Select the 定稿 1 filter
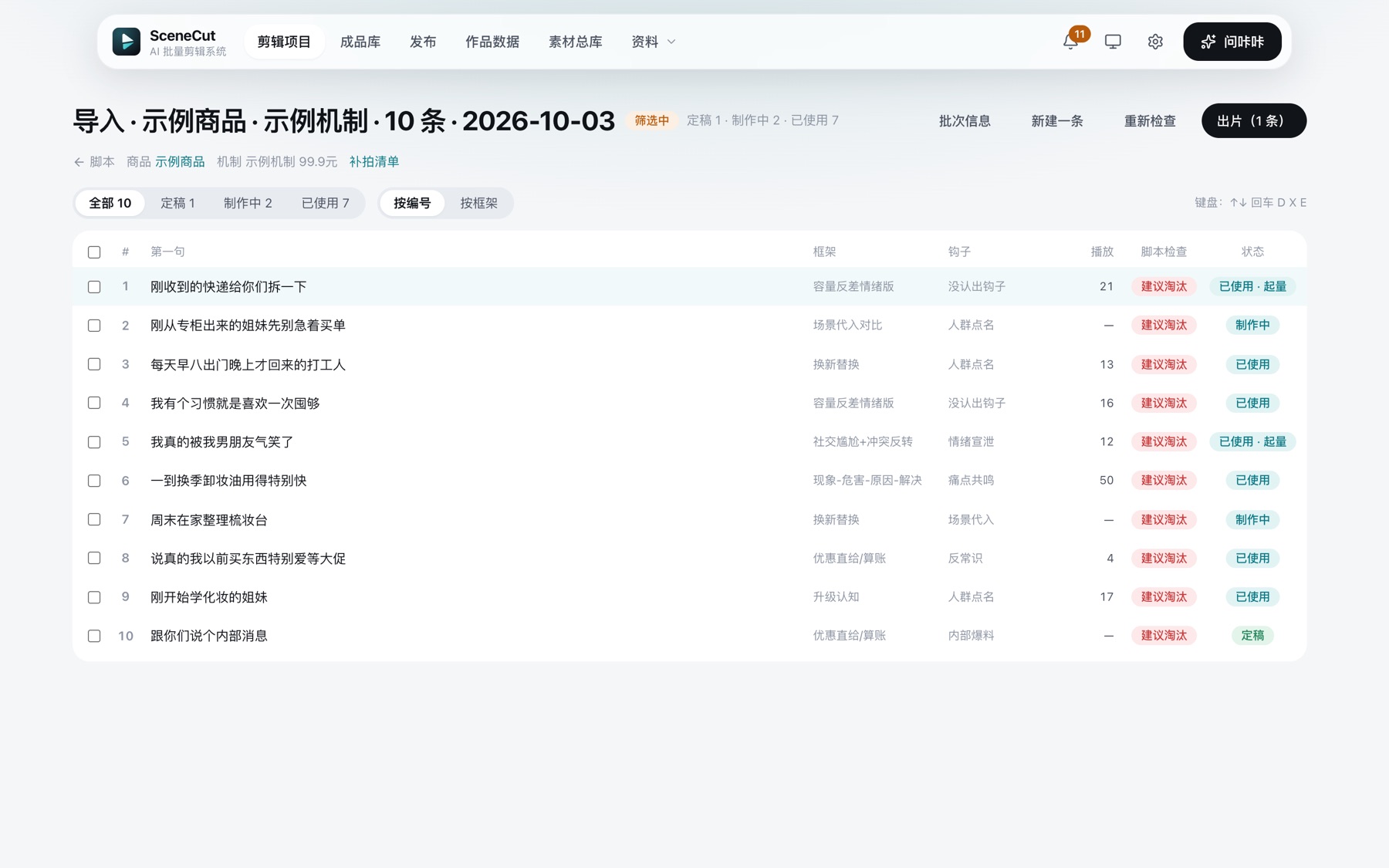Image resolution: width=1389 pixels, height=868 pixels. click(x=177, y=203)
